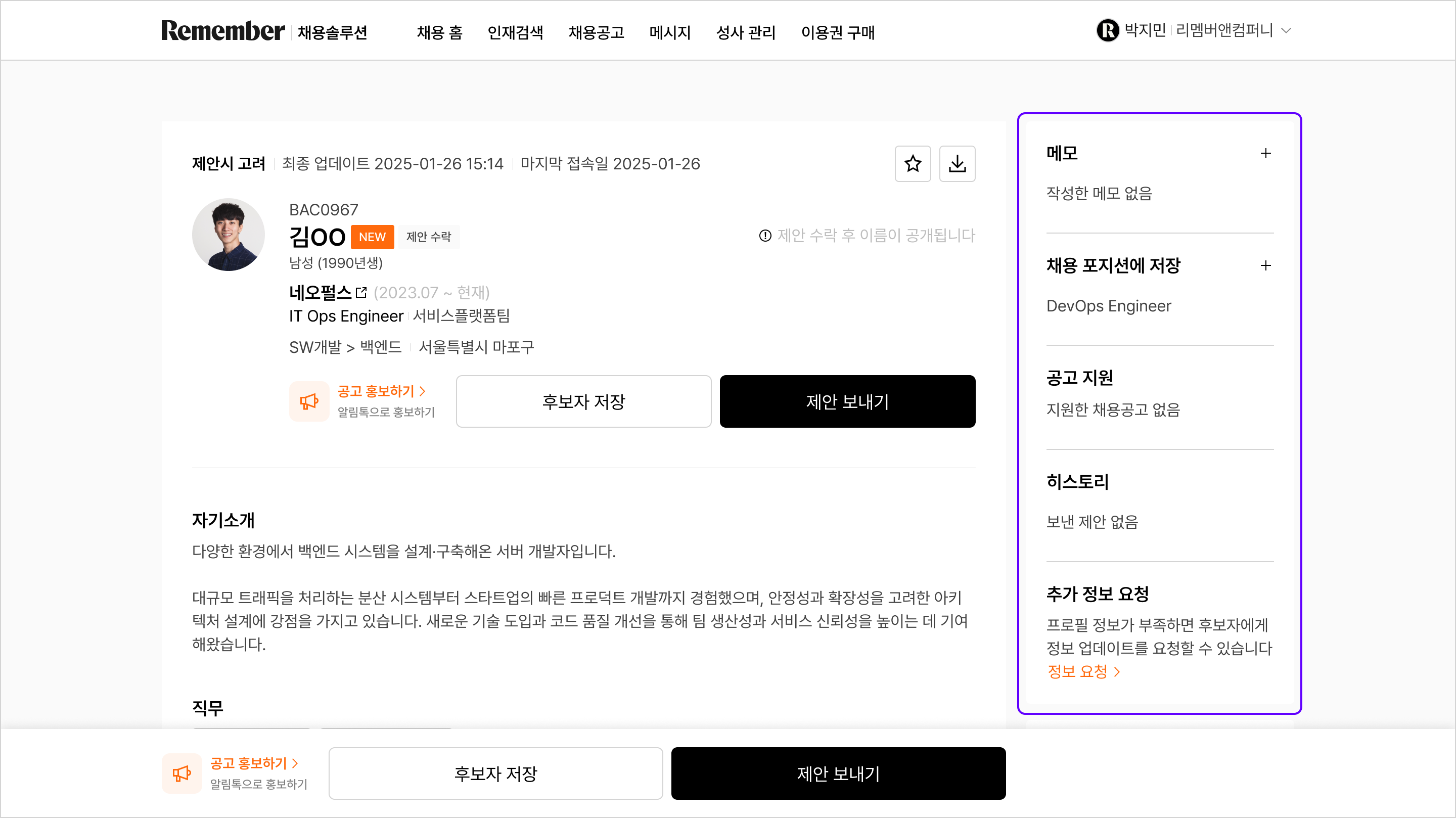Open the 인재검색 menu
1456x818 pixels.
(515, 33)
